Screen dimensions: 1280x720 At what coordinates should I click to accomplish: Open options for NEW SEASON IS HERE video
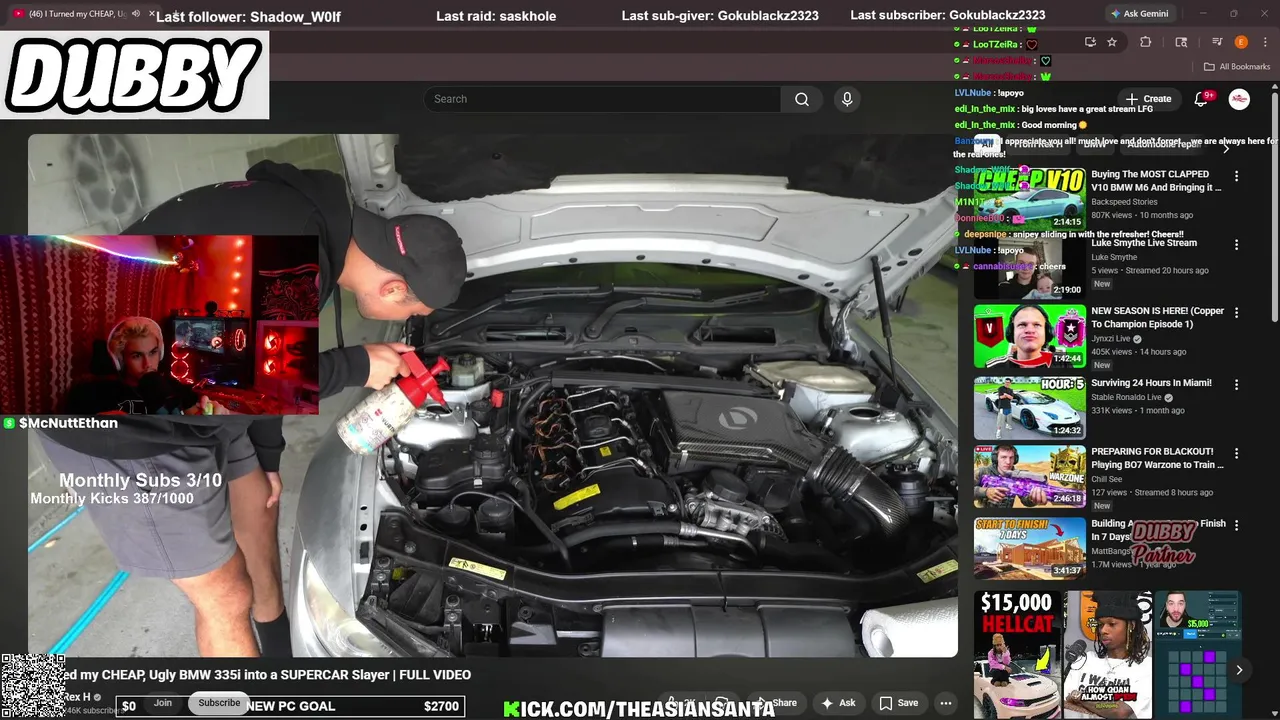1236,313
